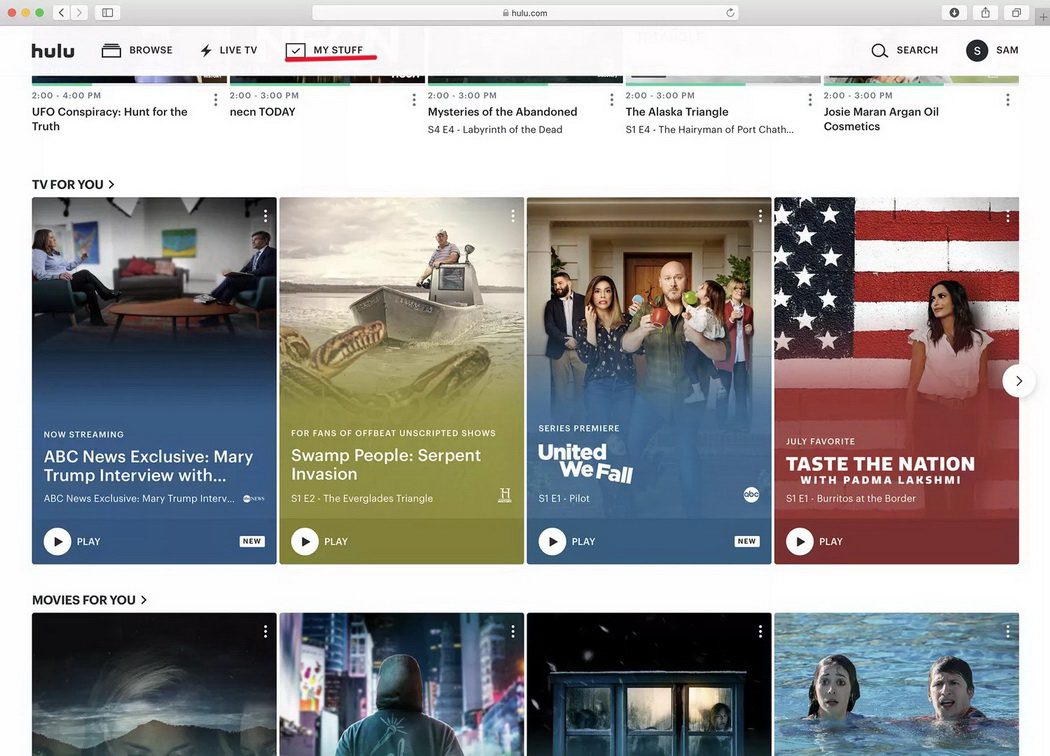1050x756 pixels.
Task: Play Swamp People: Serpent Invasion
Action: (x=304, y=541)
